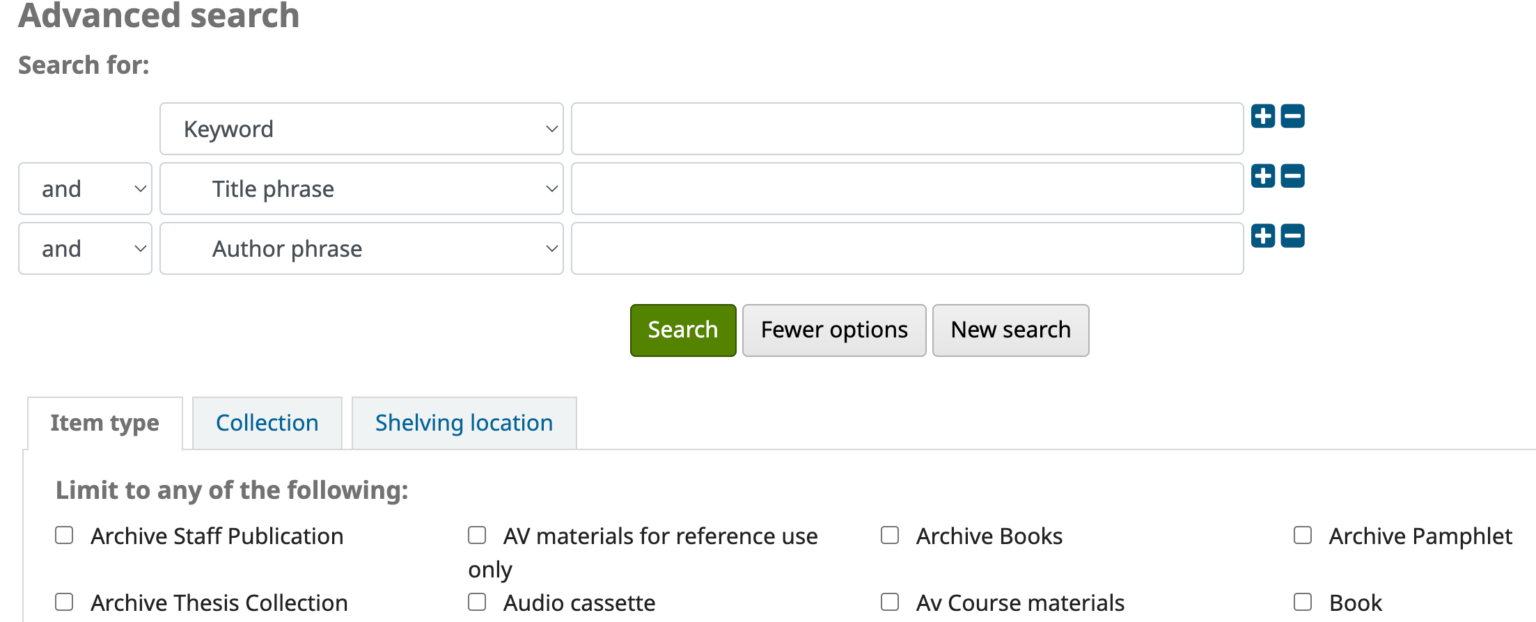The height and width of the screenshot is (622, 1536).
Task: Add a search row after Title phrase
Action: [x=1262, y=176]
